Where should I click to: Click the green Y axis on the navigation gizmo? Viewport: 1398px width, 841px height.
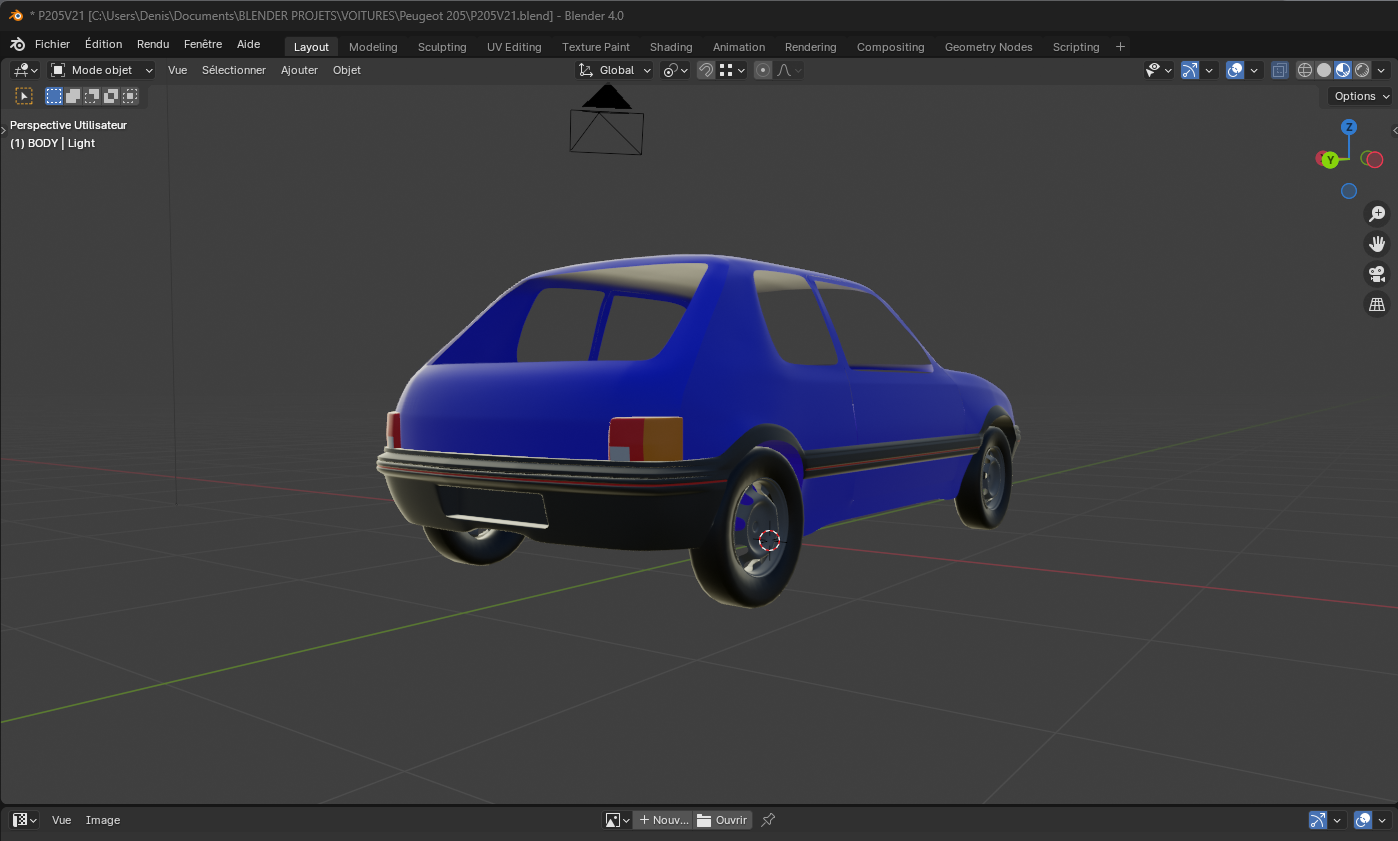coord(1330,160)
